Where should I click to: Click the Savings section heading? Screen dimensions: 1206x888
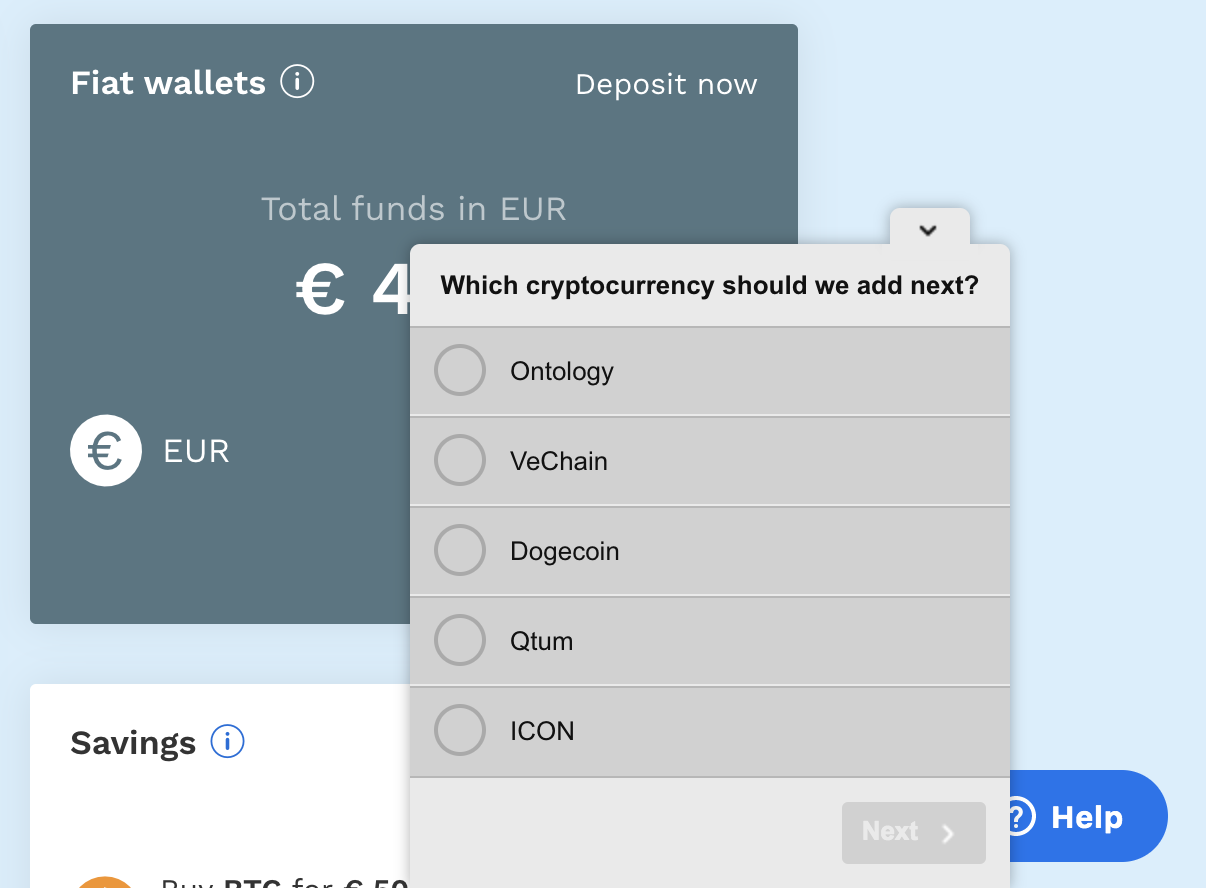(133, 743)
